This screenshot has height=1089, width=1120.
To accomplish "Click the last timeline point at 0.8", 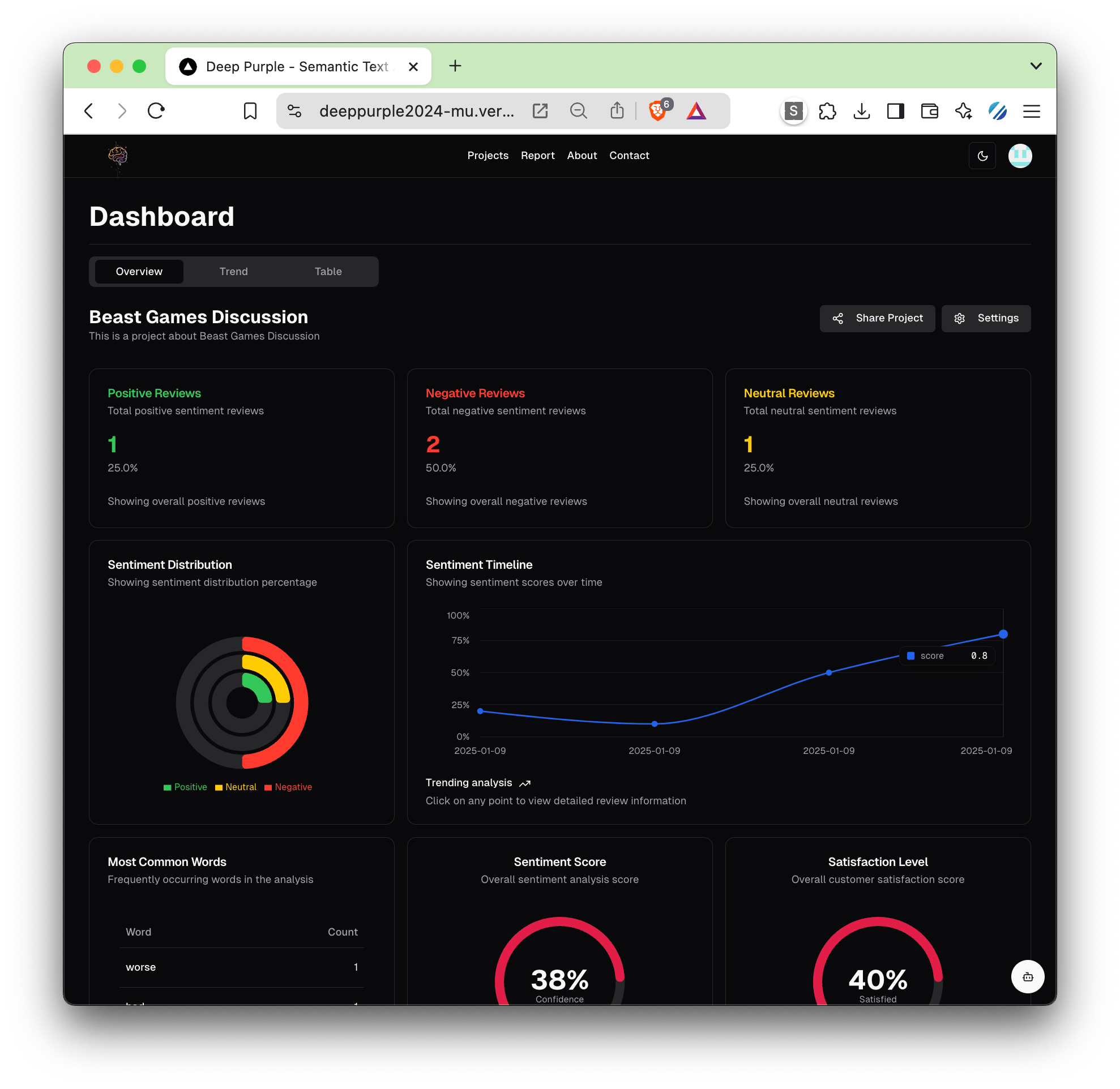I will (1003, 634).
